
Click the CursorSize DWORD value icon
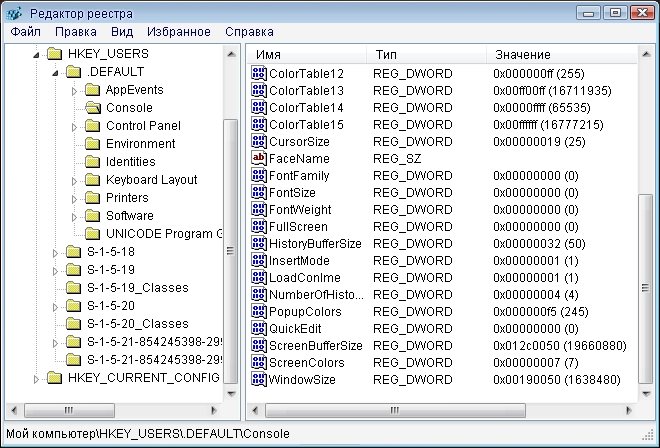coord(259,140)
